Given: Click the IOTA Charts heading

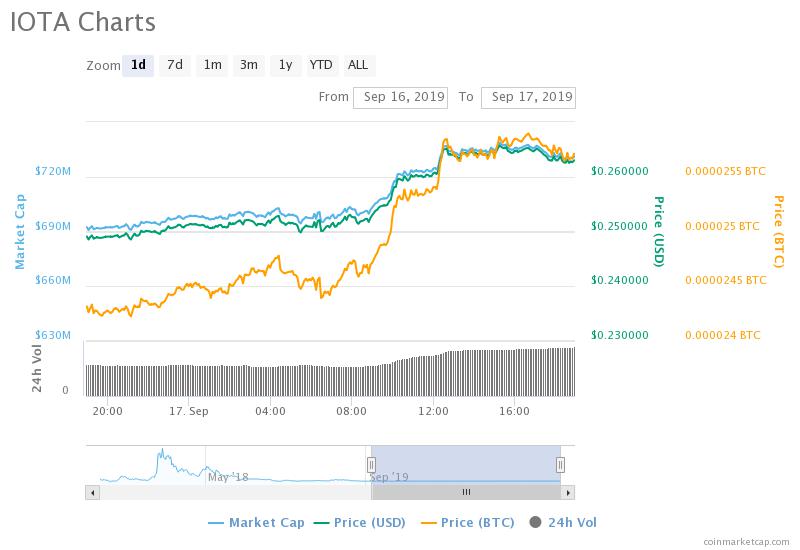Looking at the screenshot, I should tap(83, 22).
